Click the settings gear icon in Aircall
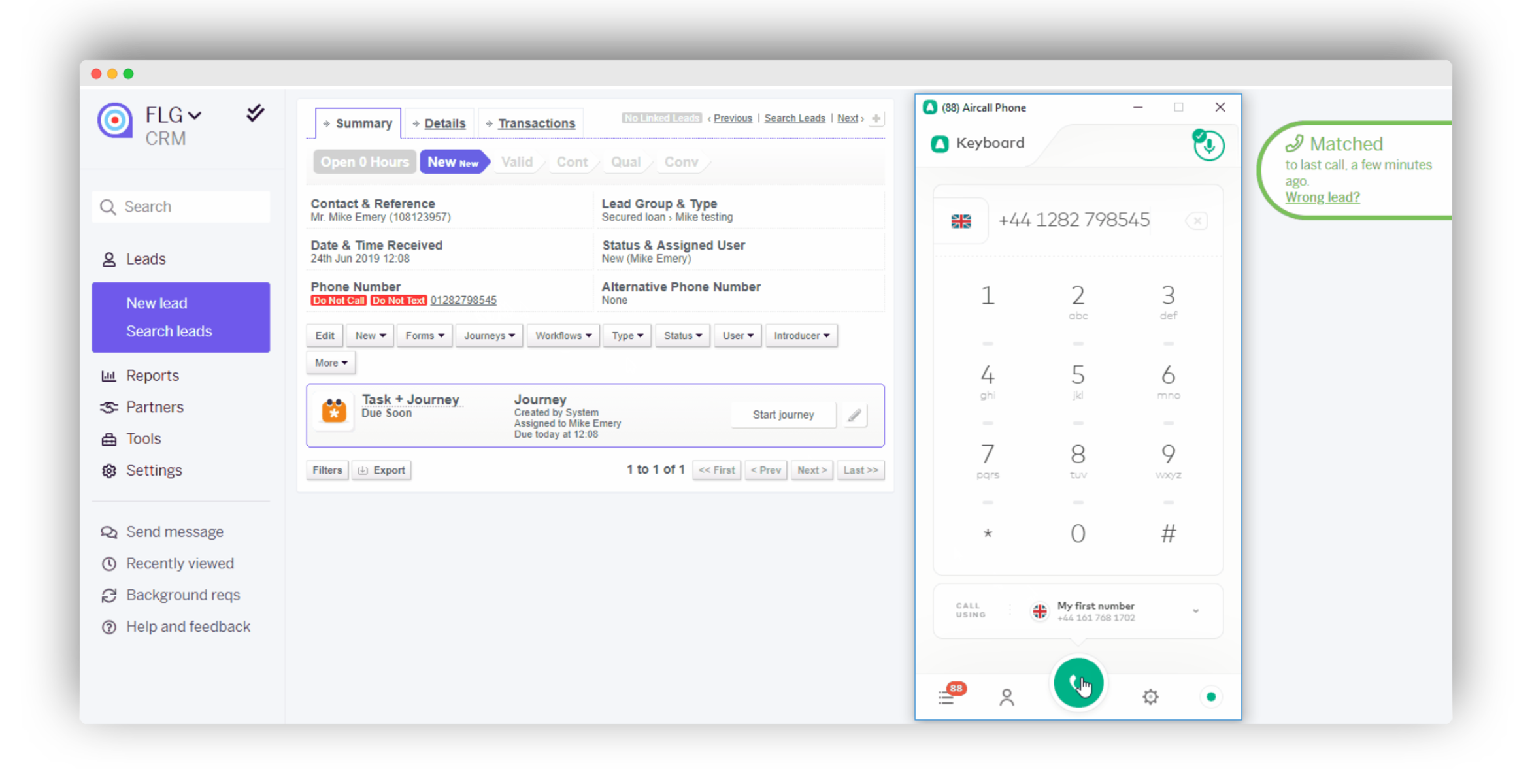1532x784 pixels. tap(1150, 696)
